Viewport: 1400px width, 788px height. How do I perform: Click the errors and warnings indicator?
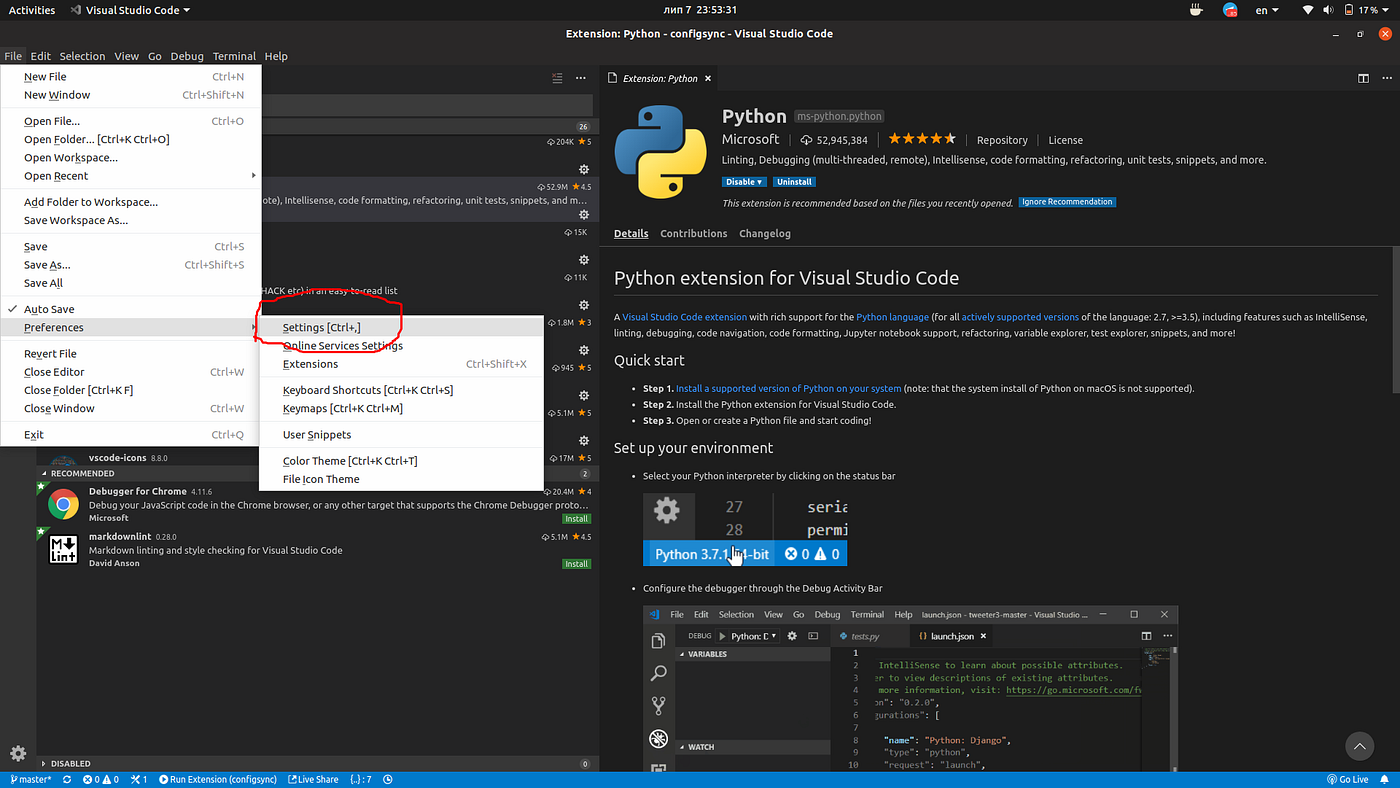pyautogui.click(x=100, y=779)
